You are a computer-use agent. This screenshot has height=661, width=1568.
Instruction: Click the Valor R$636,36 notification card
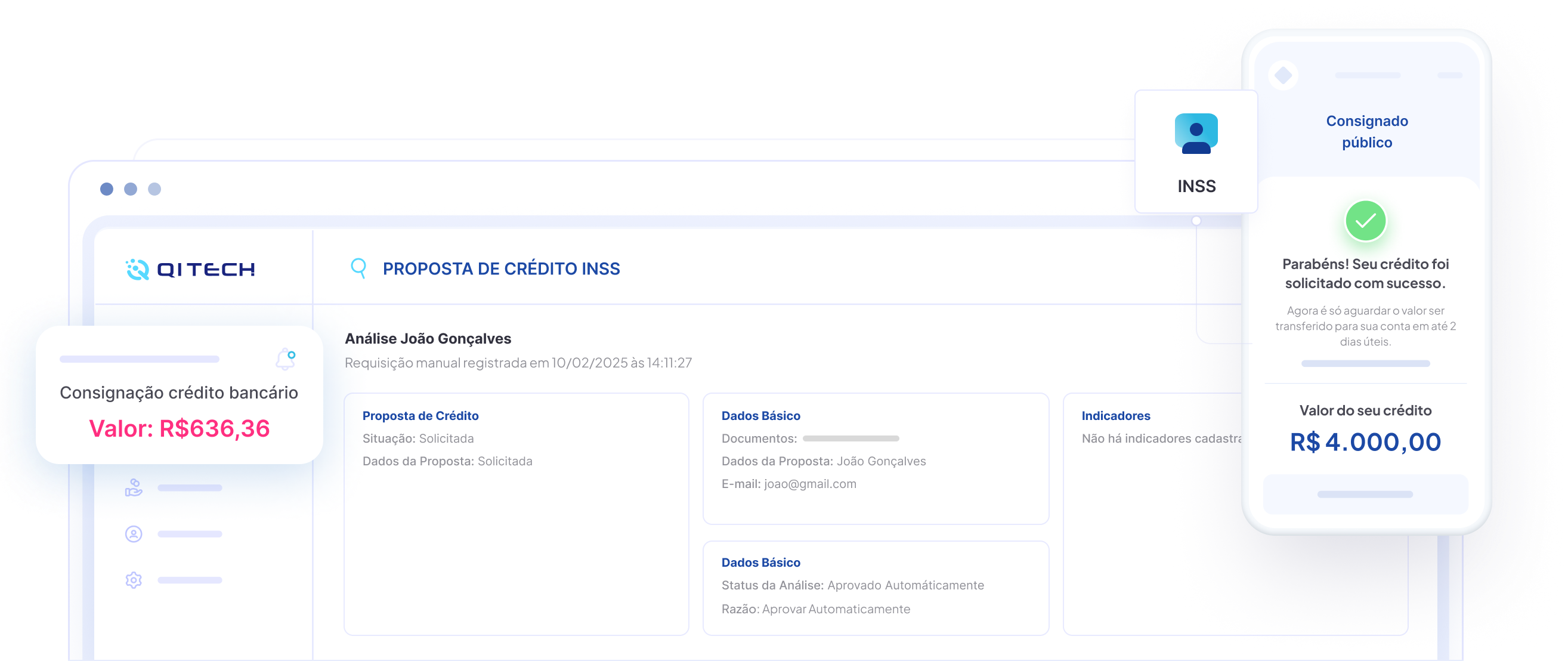tap(179, 428)
